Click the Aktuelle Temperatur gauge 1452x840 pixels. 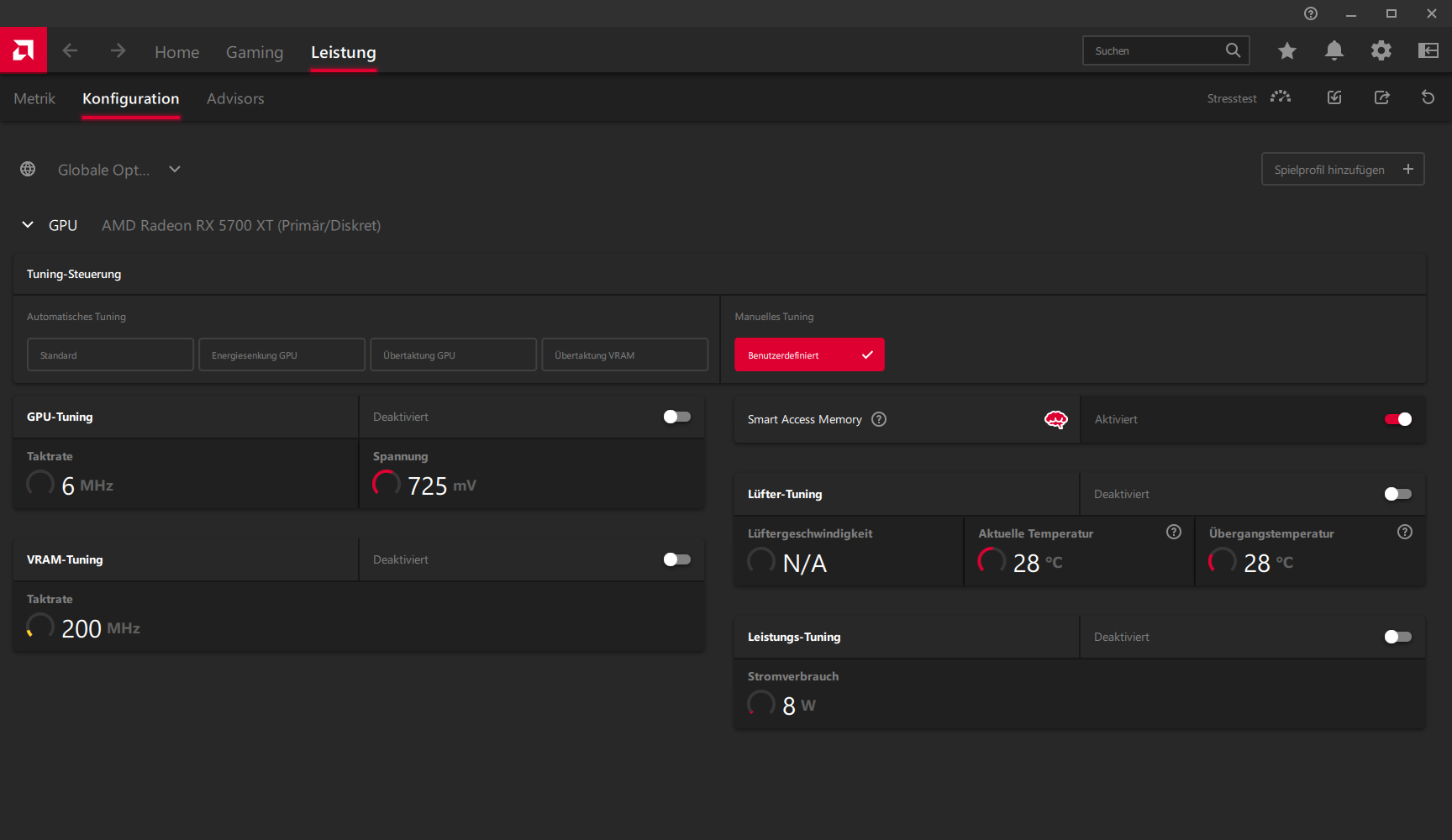point(992,561)
